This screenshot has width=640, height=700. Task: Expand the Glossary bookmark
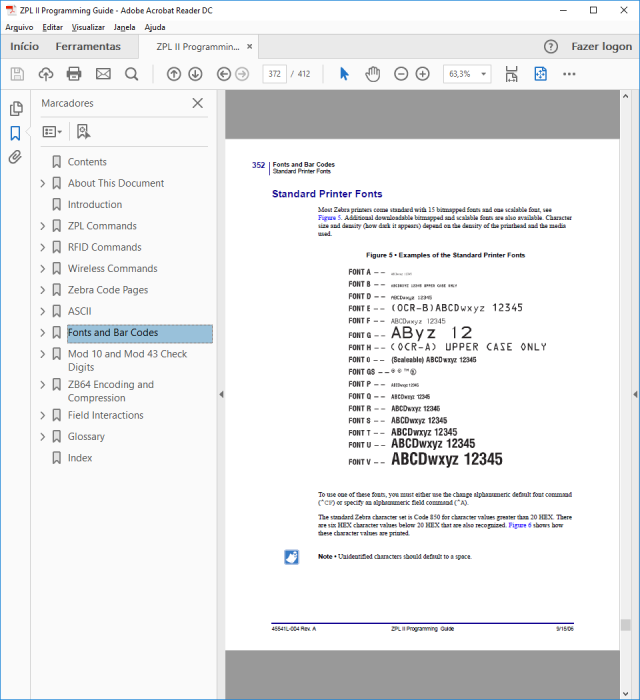[x=43, y=437]
